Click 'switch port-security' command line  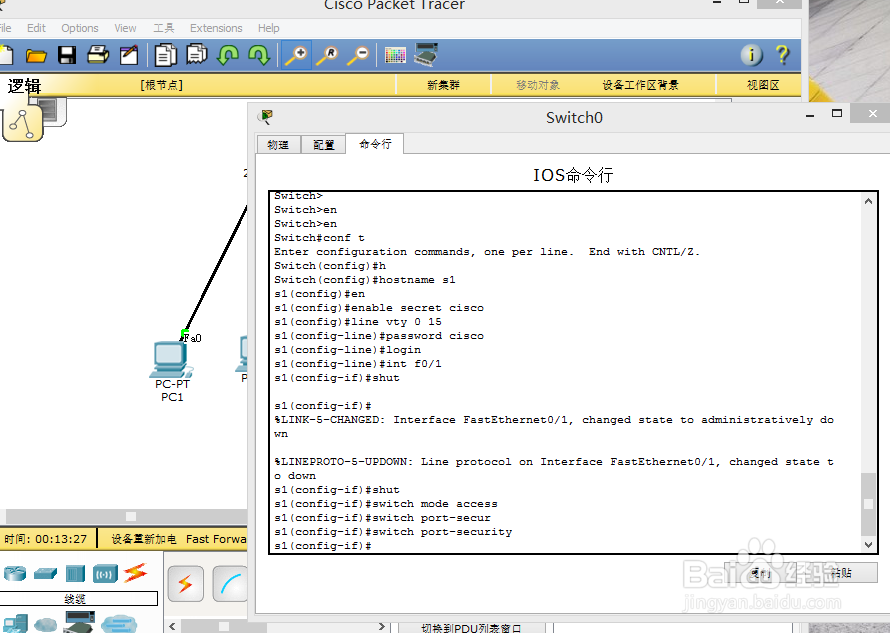click(393, 532)
